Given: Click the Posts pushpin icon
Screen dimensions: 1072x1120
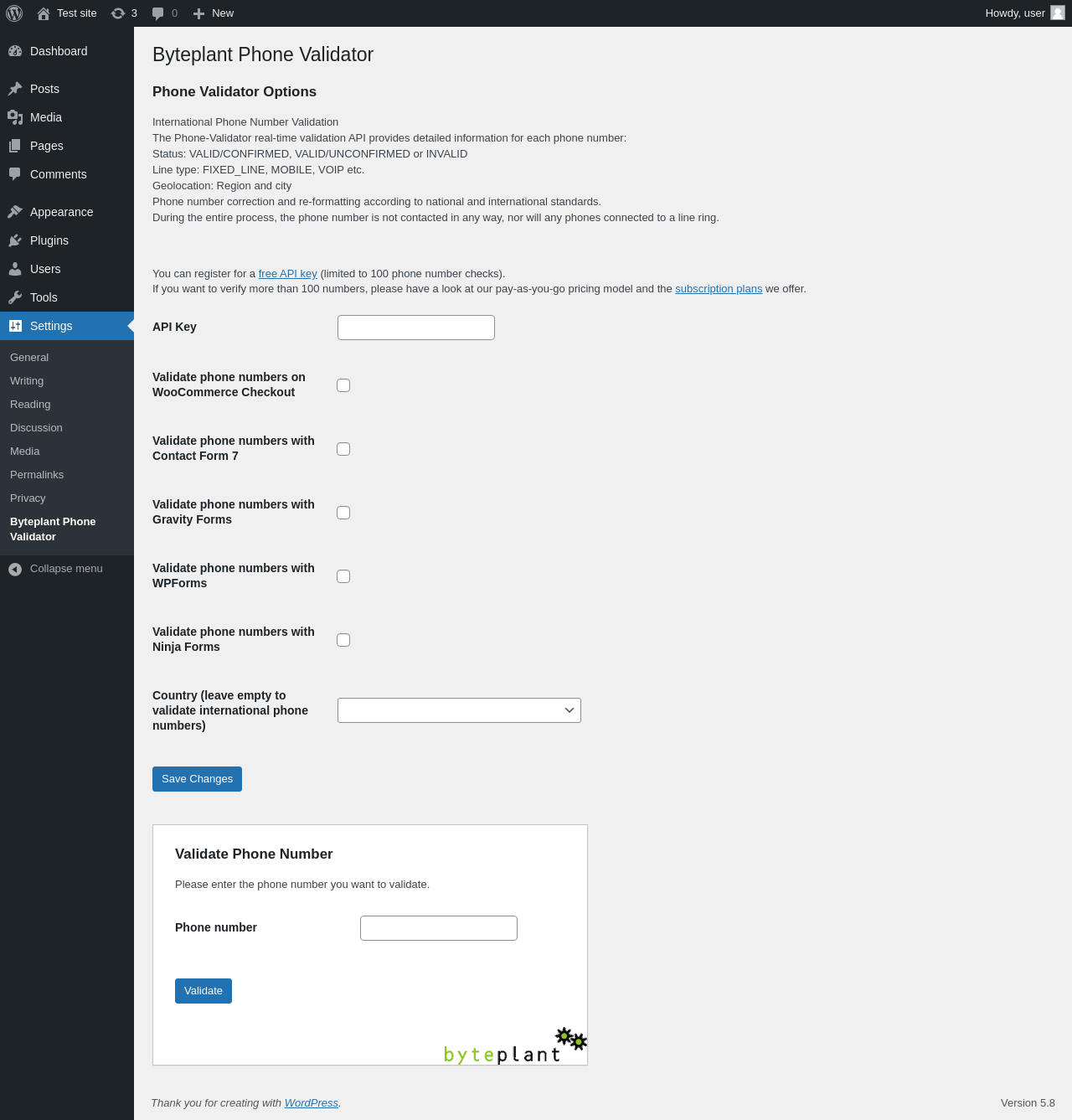Looking at the screenshot, I should click(15, 89).
